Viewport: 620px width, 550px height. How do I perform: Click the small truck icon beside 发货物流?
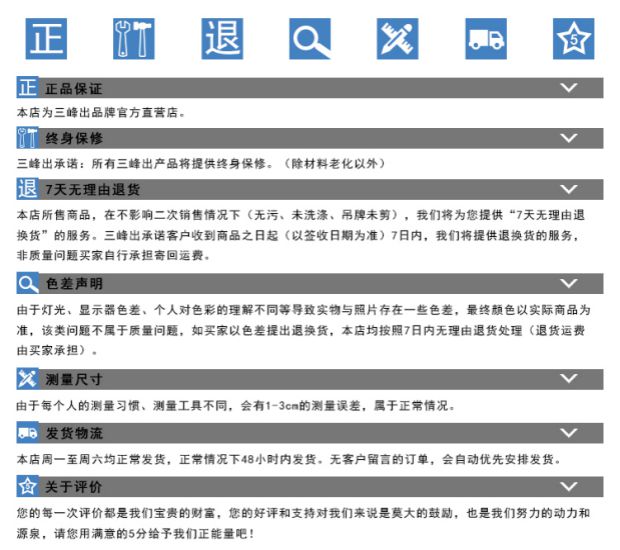pos(28,432)
